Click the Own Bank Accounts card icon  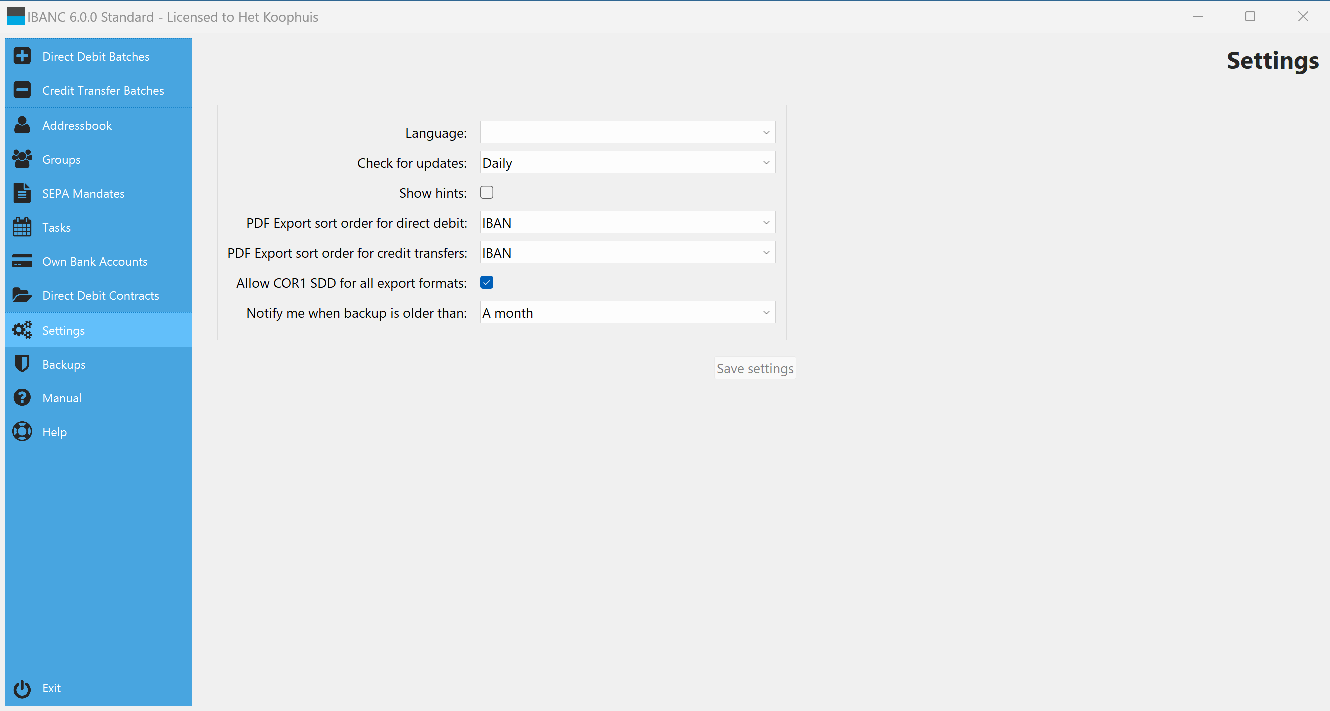click(22, 262)
